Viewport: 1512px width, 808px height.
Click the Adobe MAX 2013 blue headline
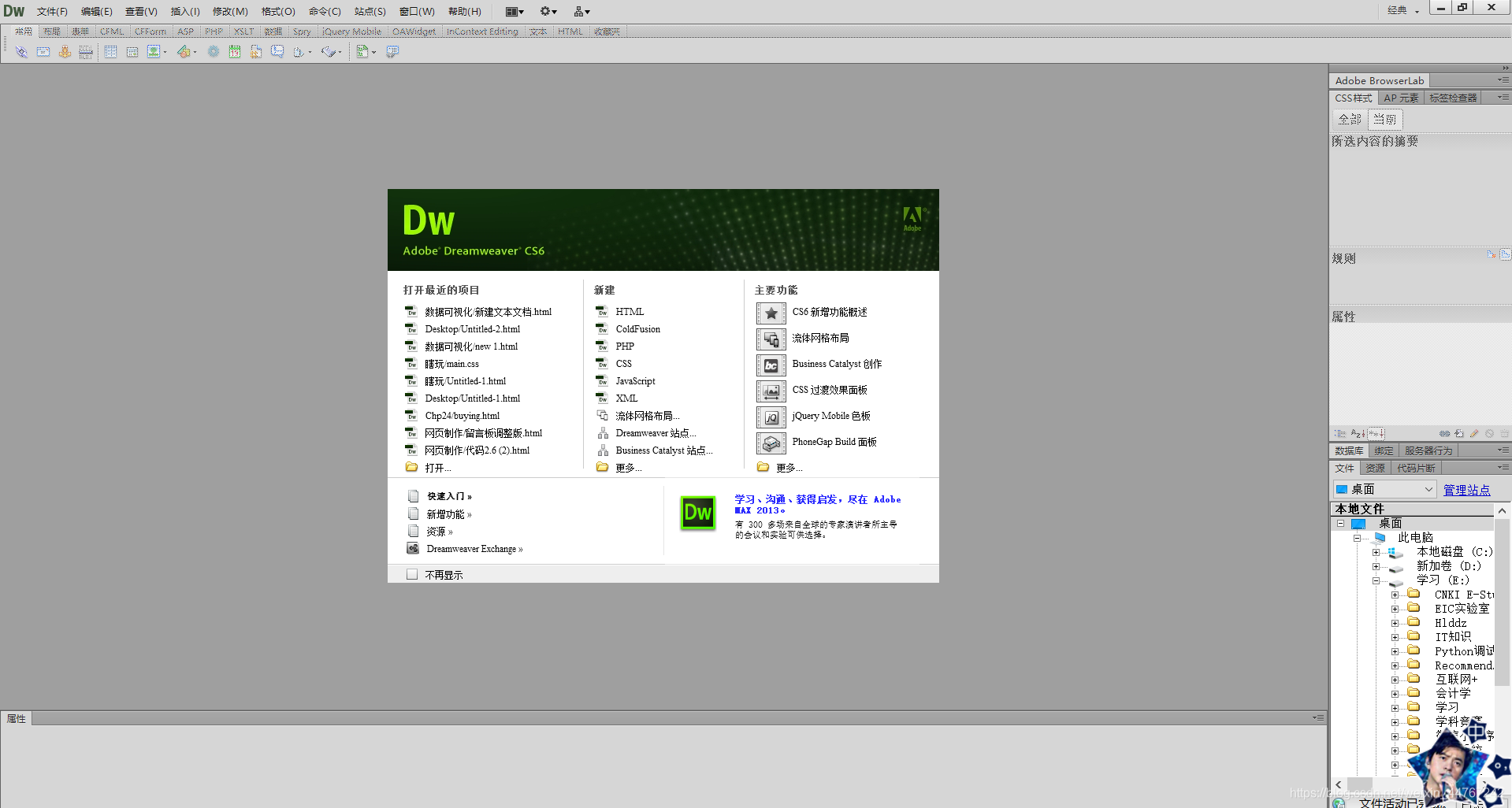[x=818, y=505]
